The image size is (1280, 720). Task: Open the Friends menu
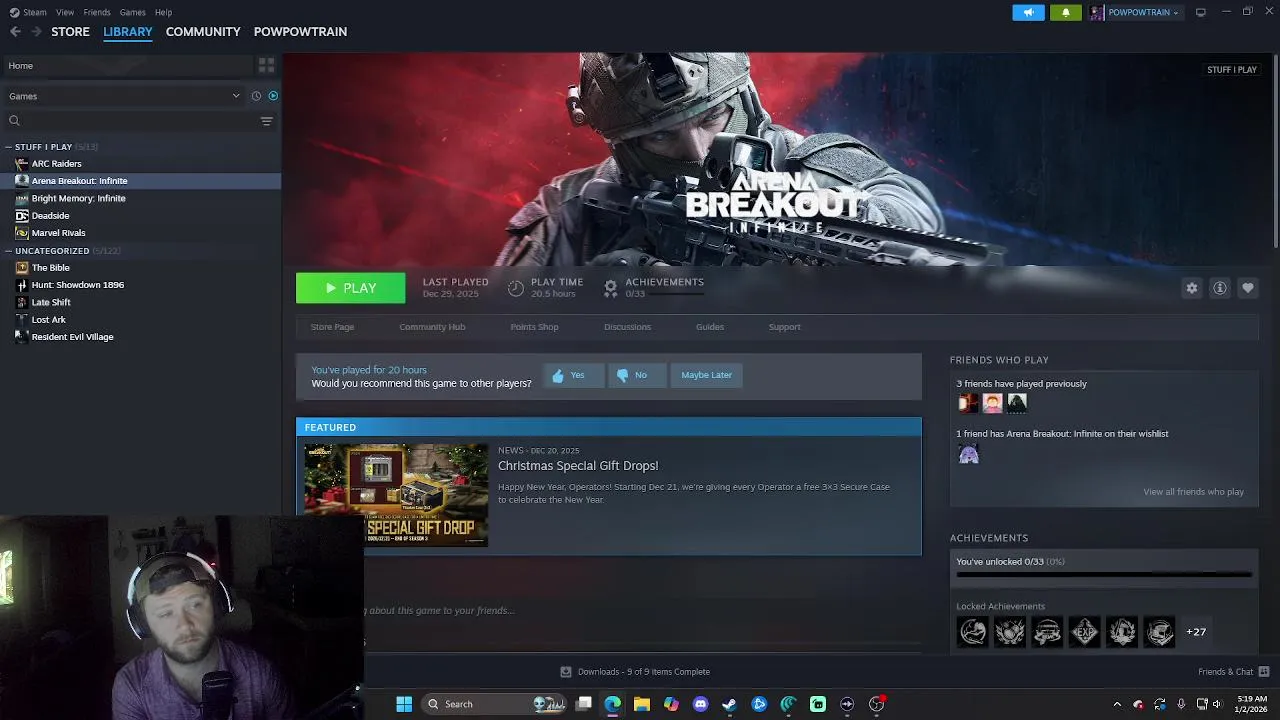(97, 12)
